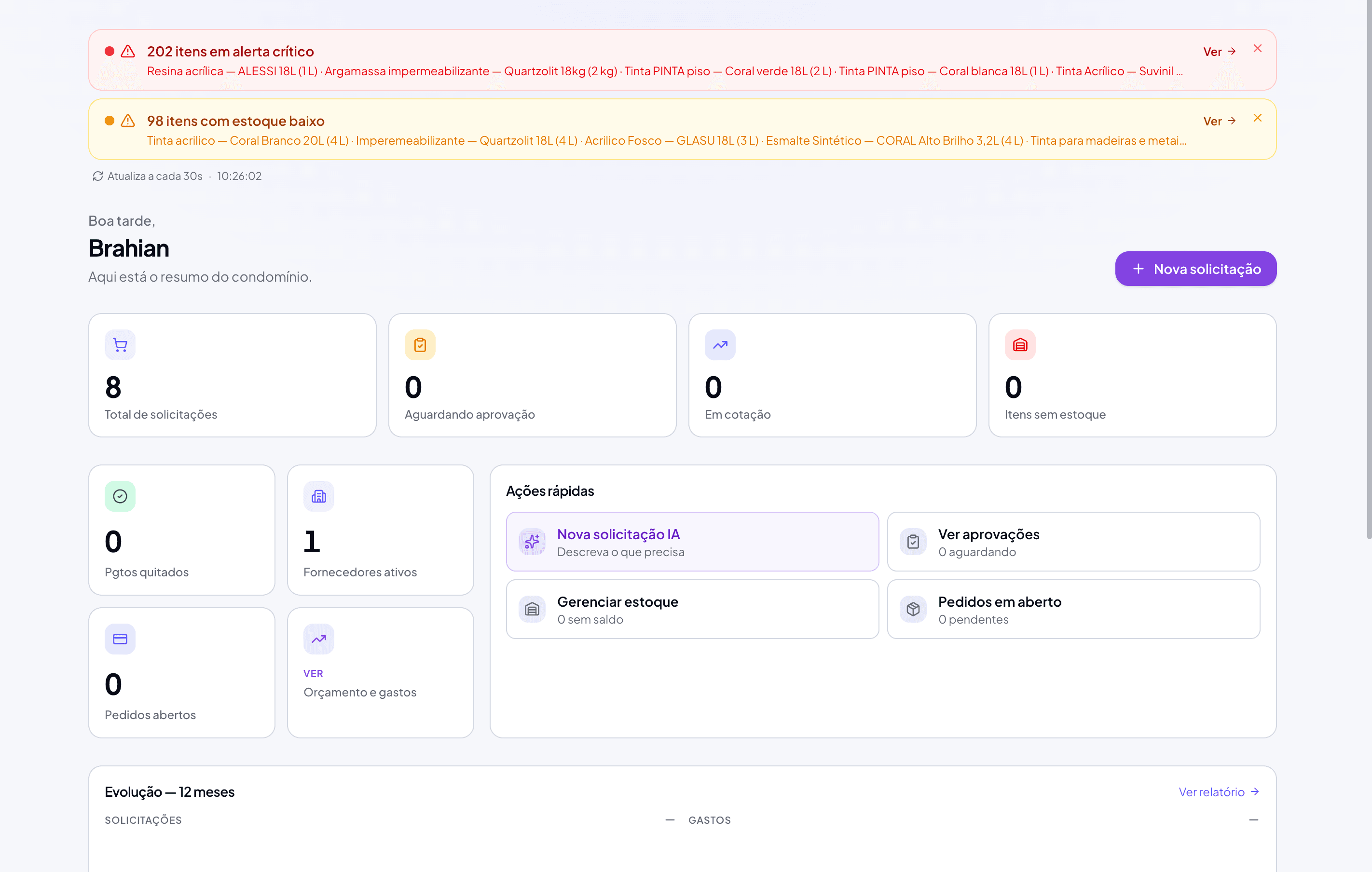Screen dimensions: 1372x872
Task: Click the shopping cart icon on Total de solicitações
Action: (120, 345)
